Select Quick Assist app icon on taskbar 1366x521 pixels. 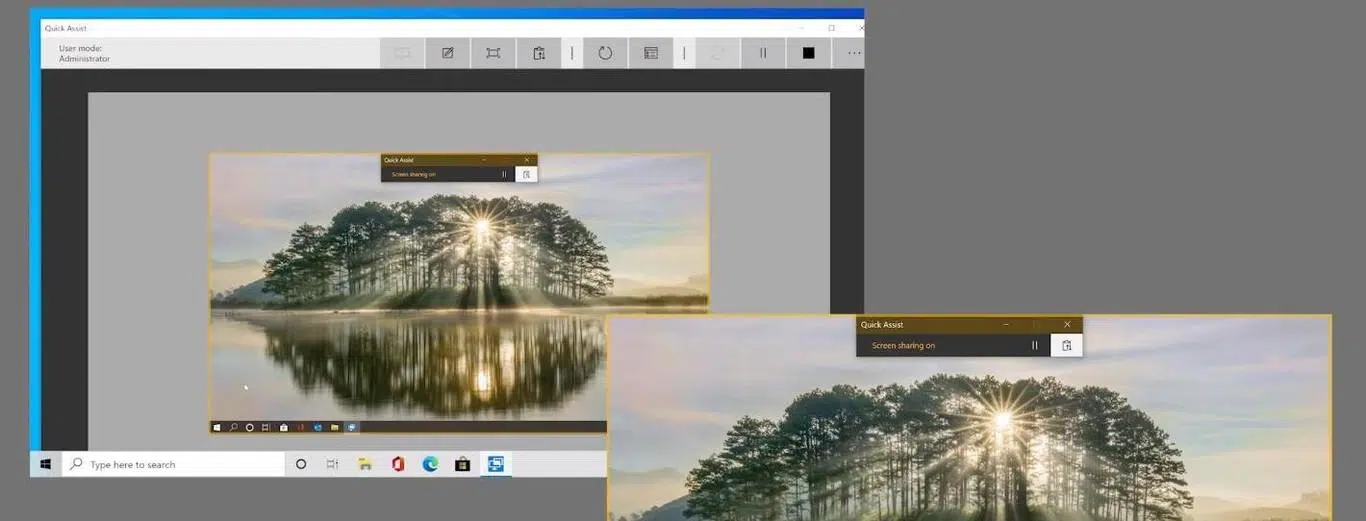(495, 464)
